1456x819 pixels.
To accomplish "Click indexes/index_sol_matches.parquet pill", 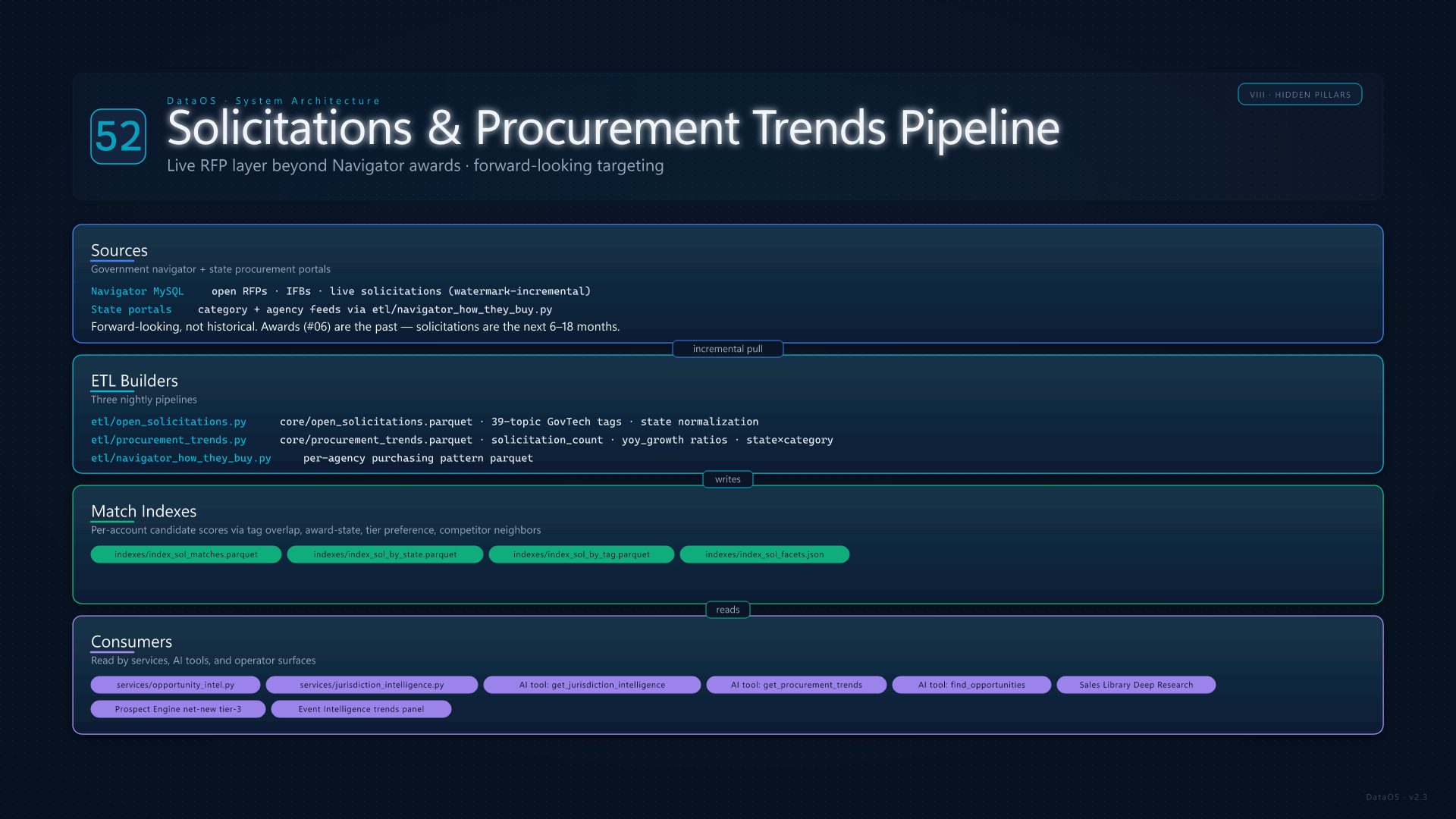I will pos(186,554).
